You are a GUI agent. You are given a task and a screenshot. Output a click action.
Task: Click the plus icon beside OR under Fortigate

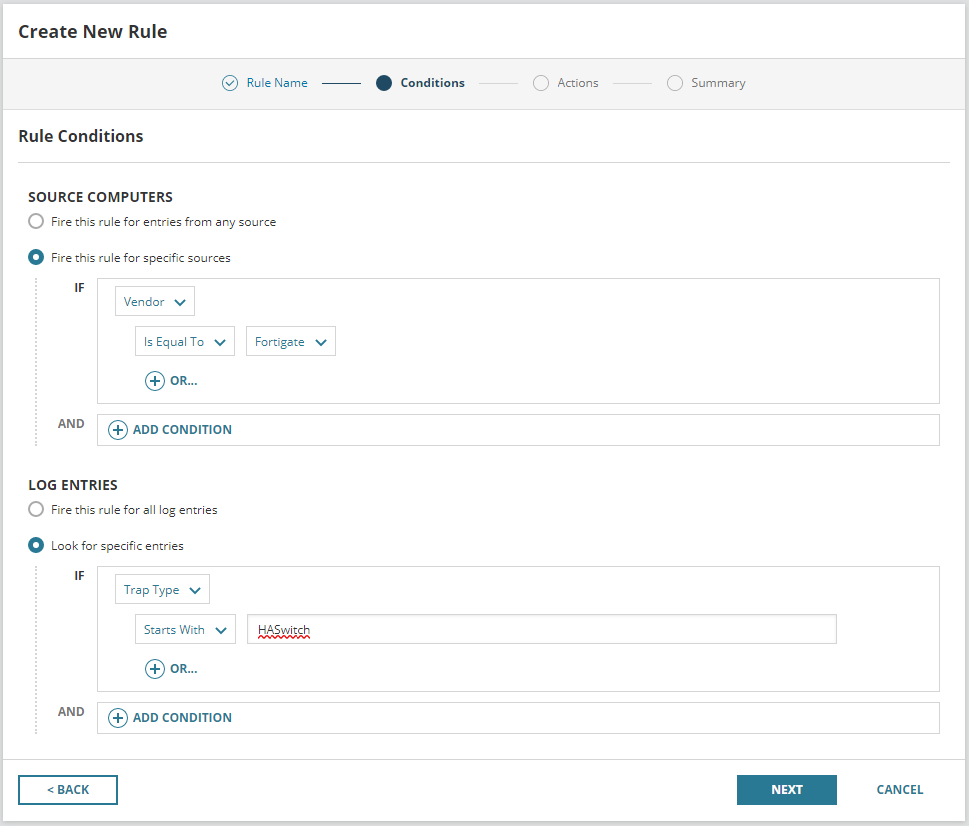click(154, 381)
